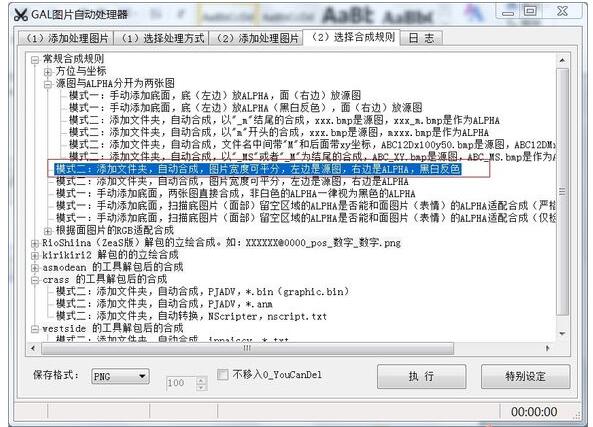The width and height of the screenshot is (593, 427).
Task: Click the horizontal scrollbar right arrow
Action: tap(548, 348)
